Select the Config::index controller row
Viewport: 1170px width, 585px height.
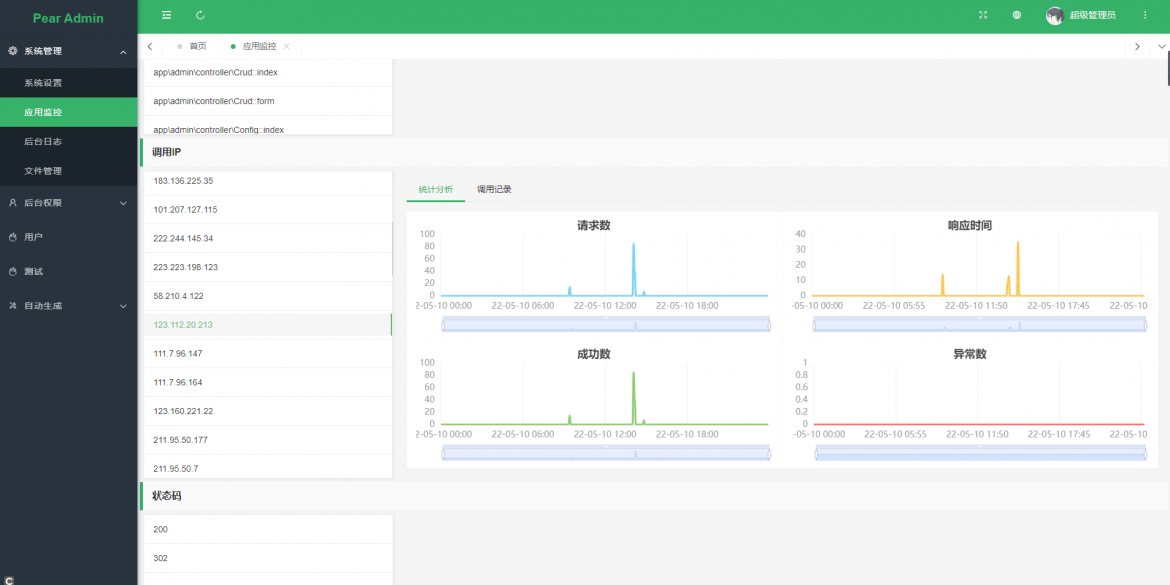coord(267,125)
